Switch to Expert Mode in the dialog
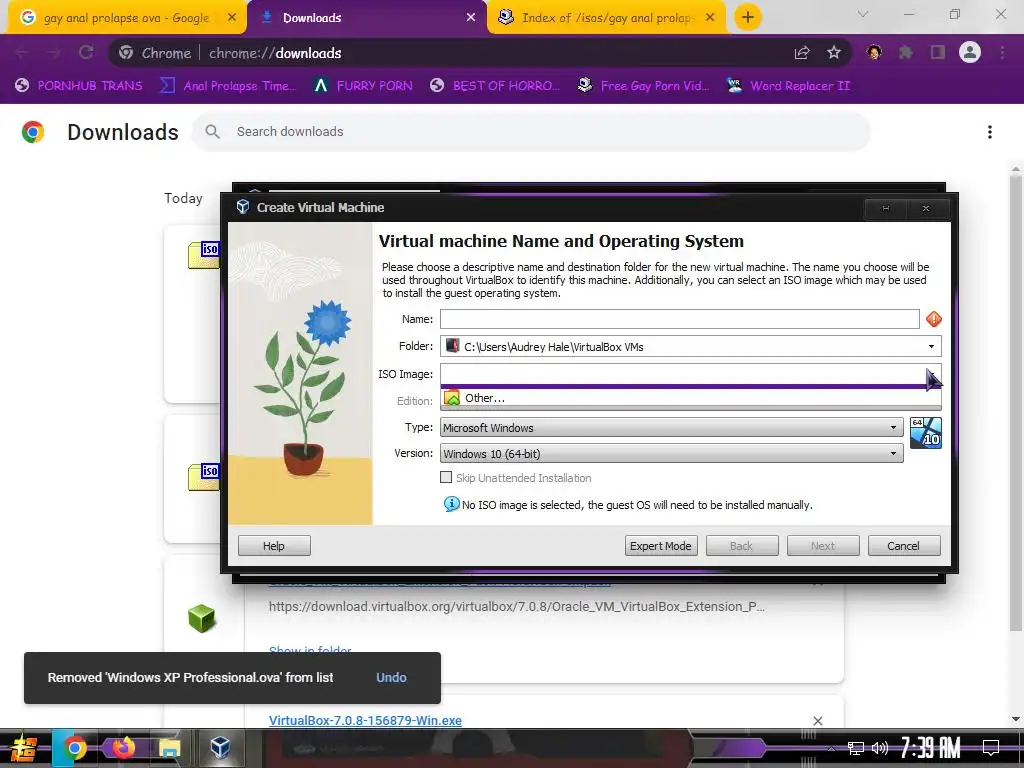This screenshot has width=1024, height=768. click(660, 545)
